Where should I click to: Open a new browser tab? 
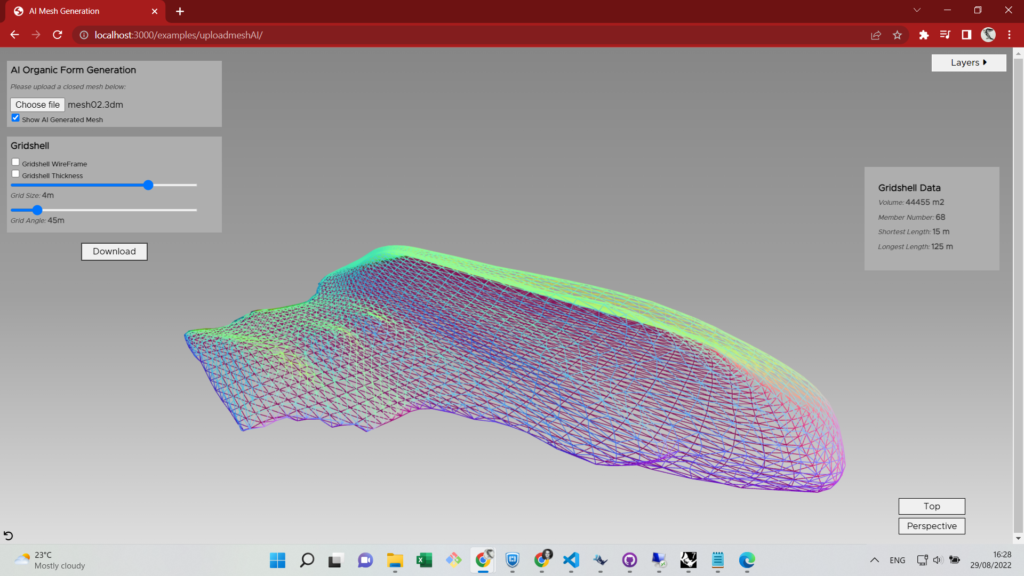180,11
